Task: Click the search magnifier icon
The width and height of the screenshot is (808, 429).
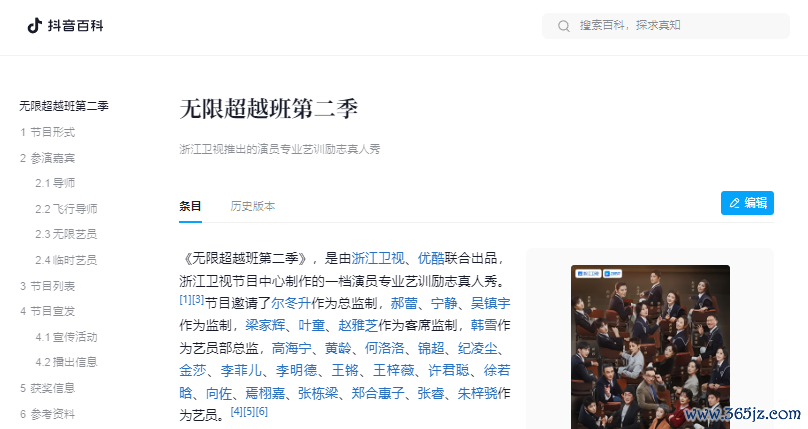Action: [x=564, y=26]
